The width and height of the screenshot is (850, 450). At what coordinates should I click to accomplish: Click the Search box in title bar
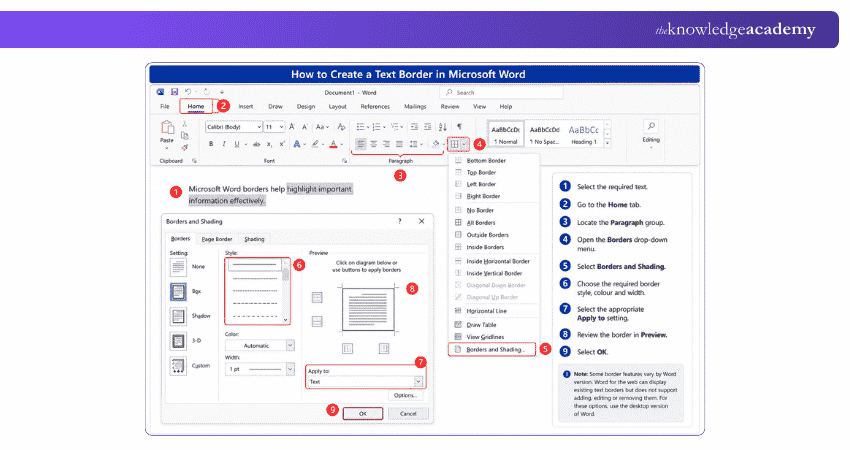click(501, 93)
